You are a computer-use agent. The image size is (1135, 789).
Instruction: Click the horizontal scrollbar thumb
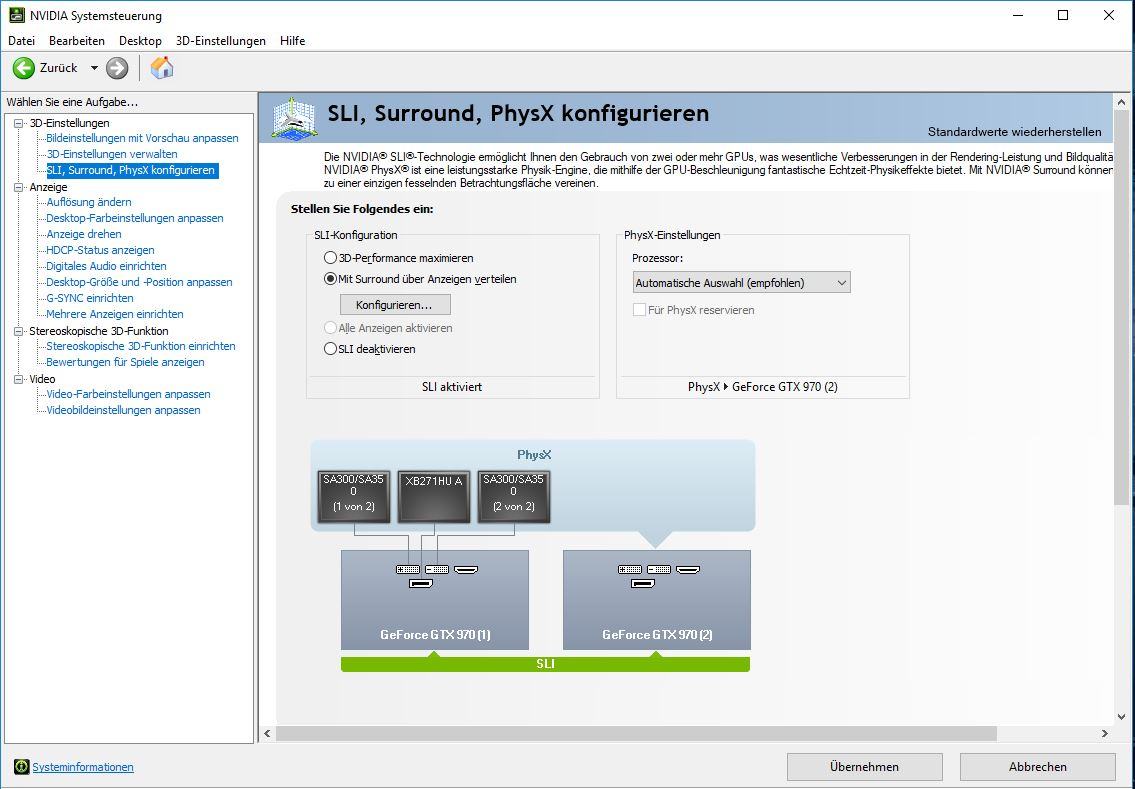[636, 733]
